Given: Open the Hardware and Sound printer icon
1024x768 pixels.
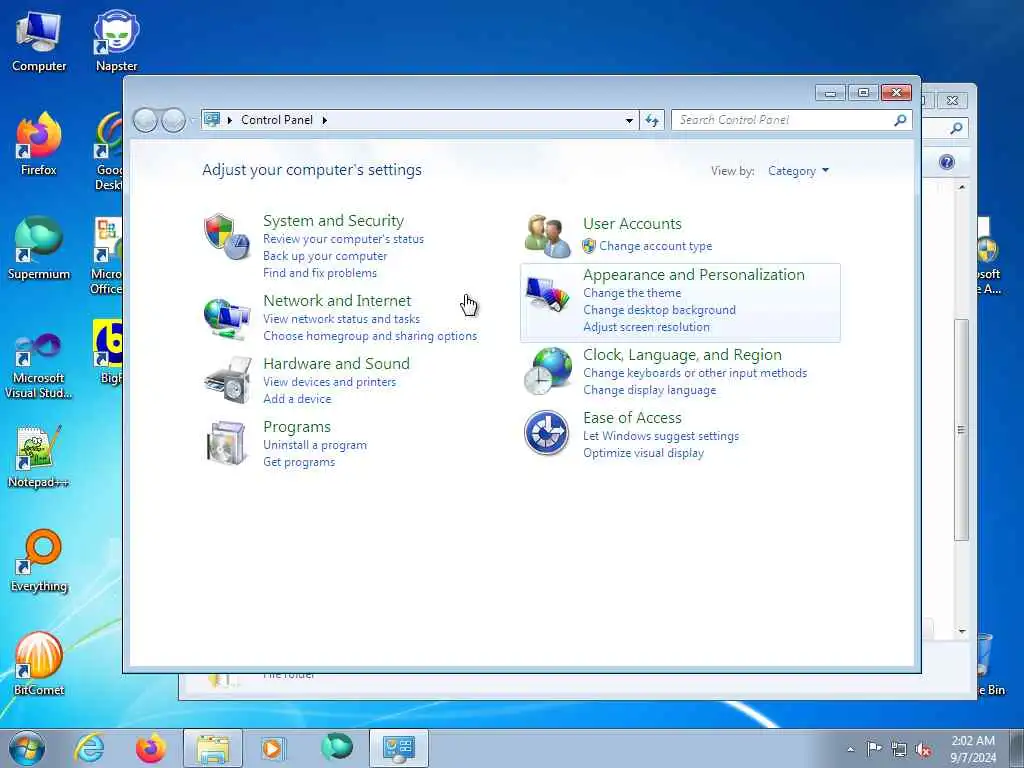Looking at the screenshot, I should tap(227, 380).
